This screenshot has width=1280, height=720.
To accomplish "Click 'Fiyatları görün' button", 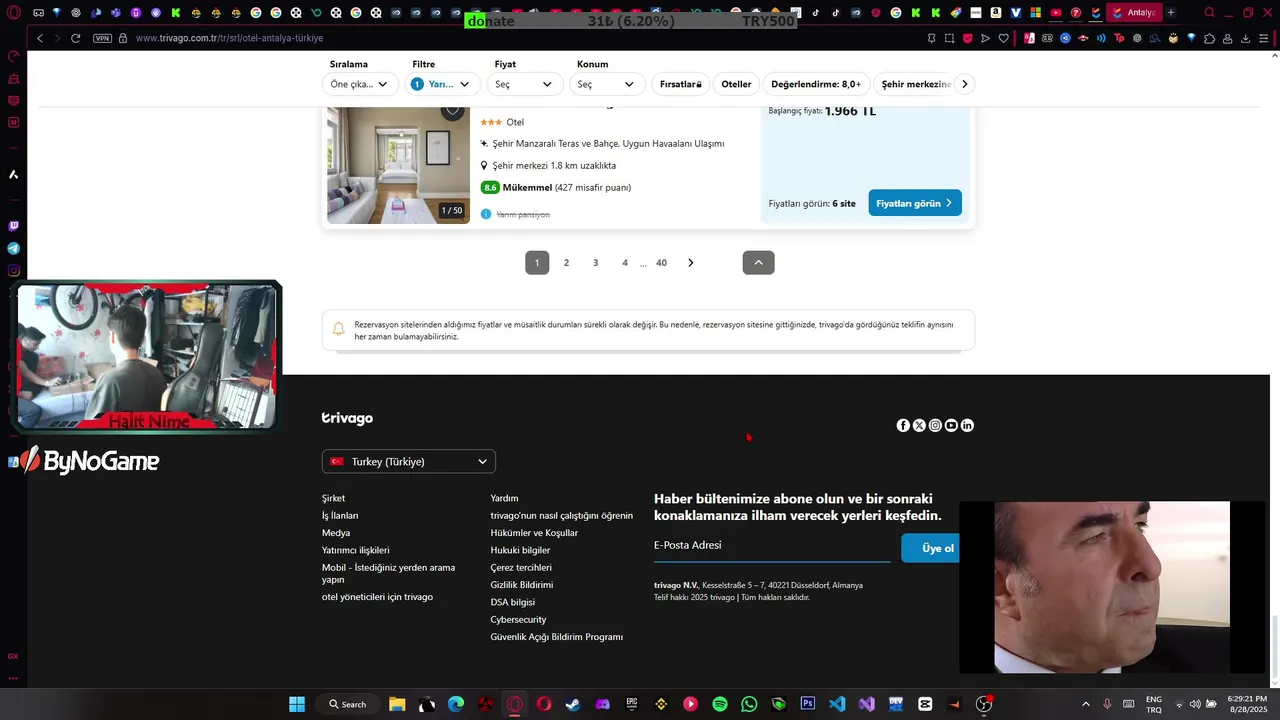I will [x=915, y=203].
